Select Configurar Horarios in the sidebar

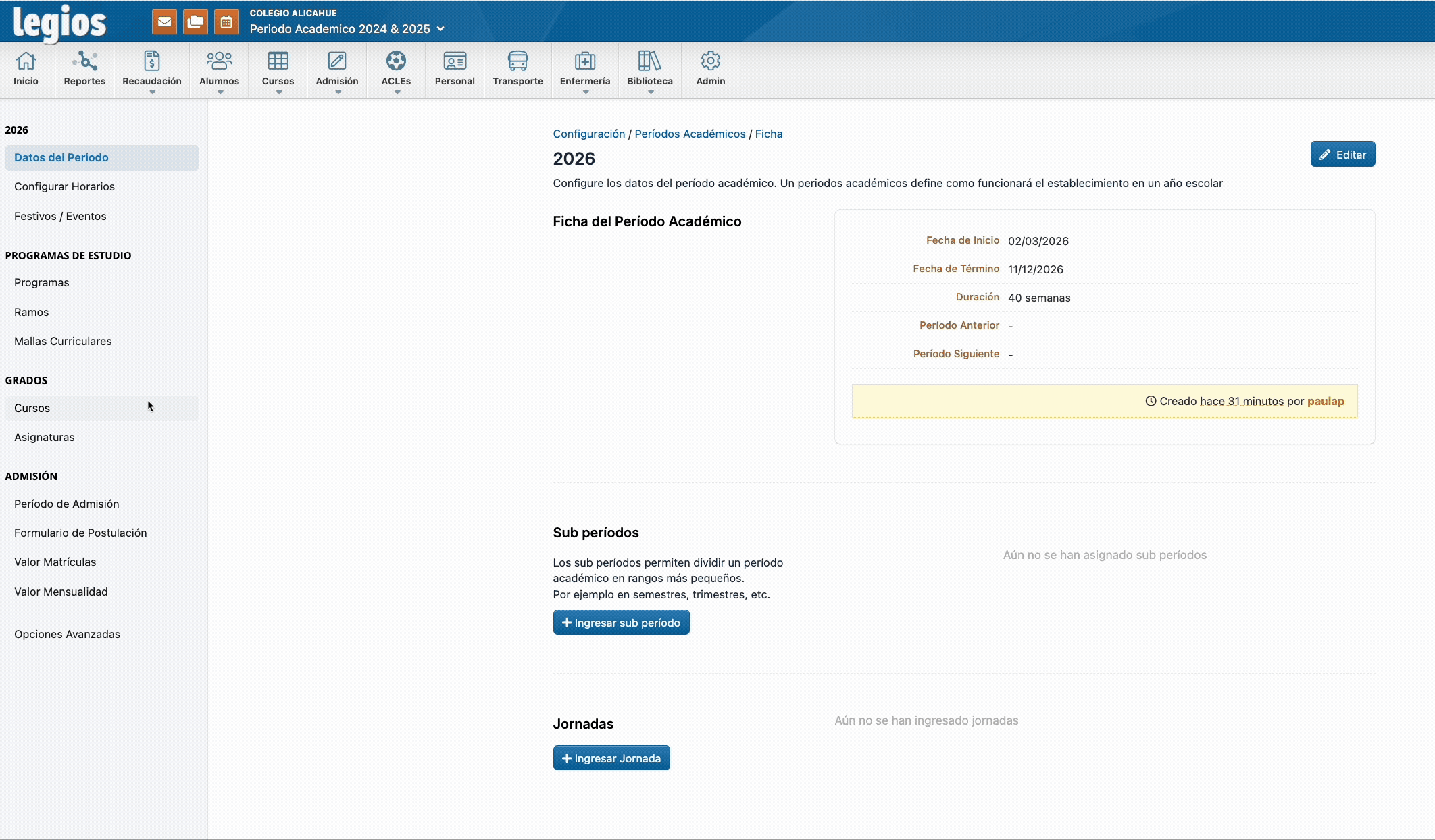(x=64, y=186)
